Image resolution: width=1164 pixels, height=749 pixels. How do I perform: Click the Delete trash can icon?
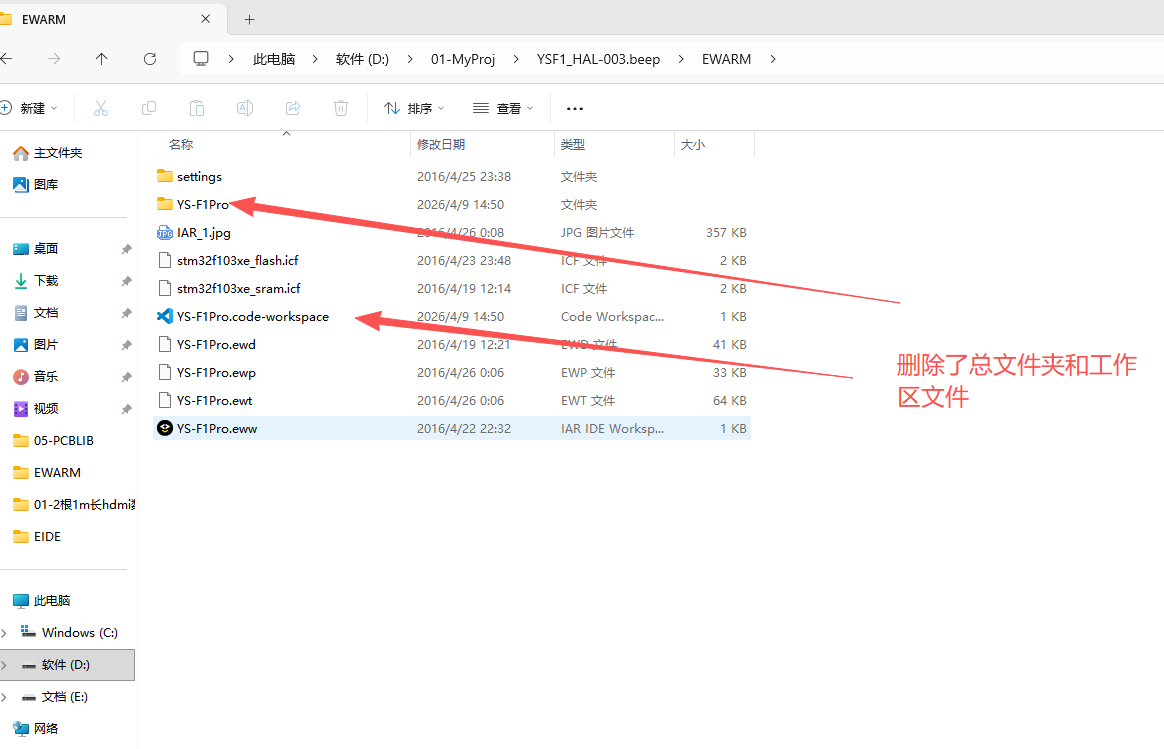pos(341,108)
